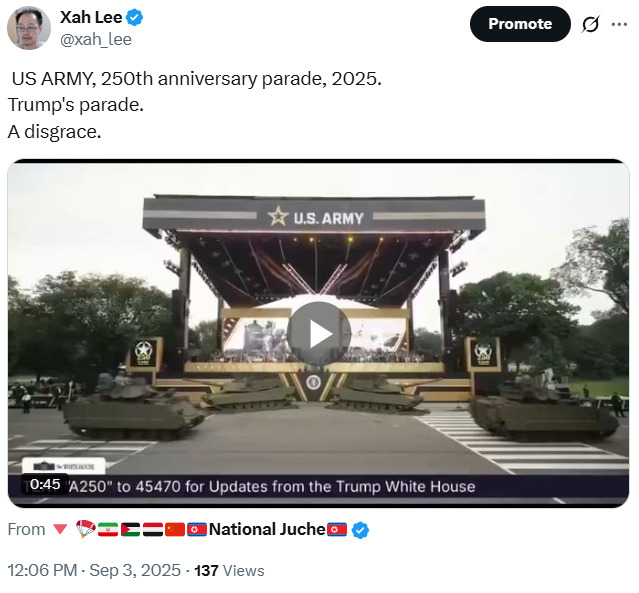The width and height of the screenshot is (639, 593).
Task: Click the tweet text about the 250th anniversary parade
Action: [x=195, y=105]
